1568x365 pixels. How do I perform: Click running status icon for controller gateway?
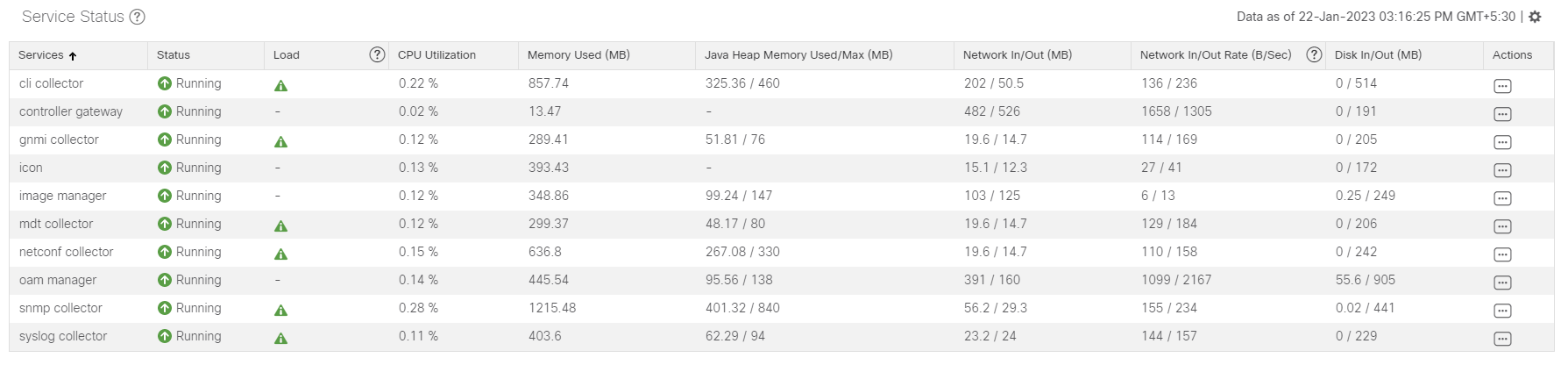(x=165, y=111)
